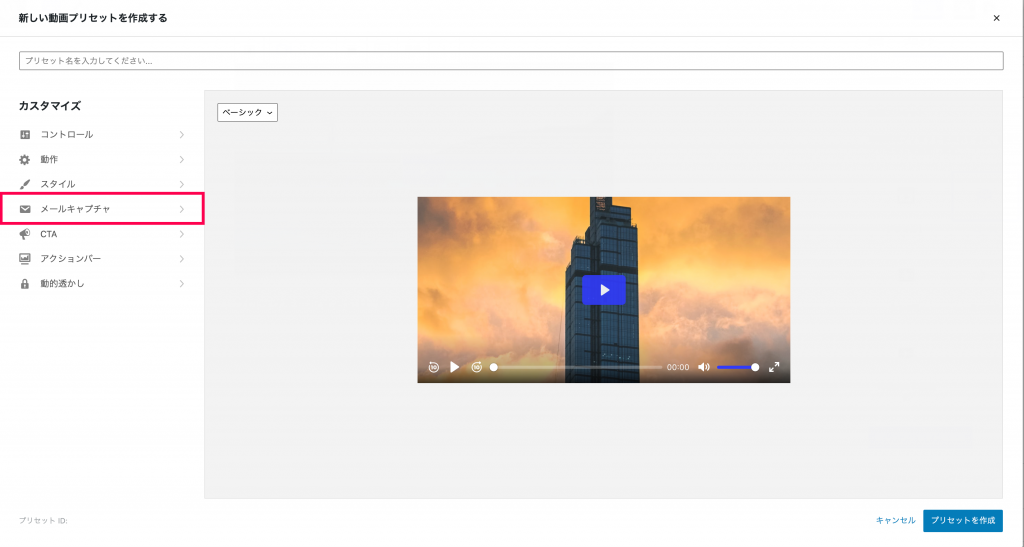Click the カスタマイズ heading
Viewport: 1024px width, 547px height.
50,106
